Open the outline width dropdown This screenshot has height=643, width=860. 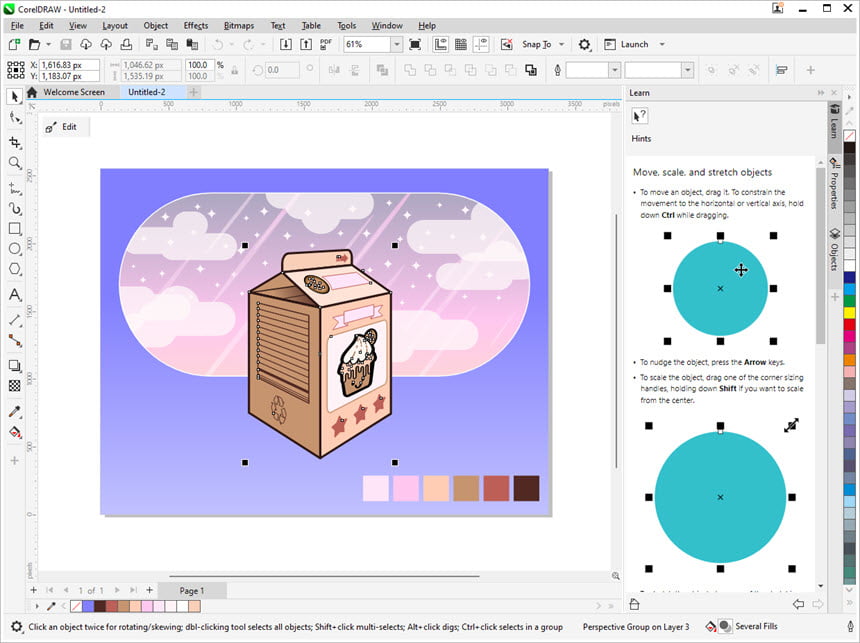coord(615,70)
